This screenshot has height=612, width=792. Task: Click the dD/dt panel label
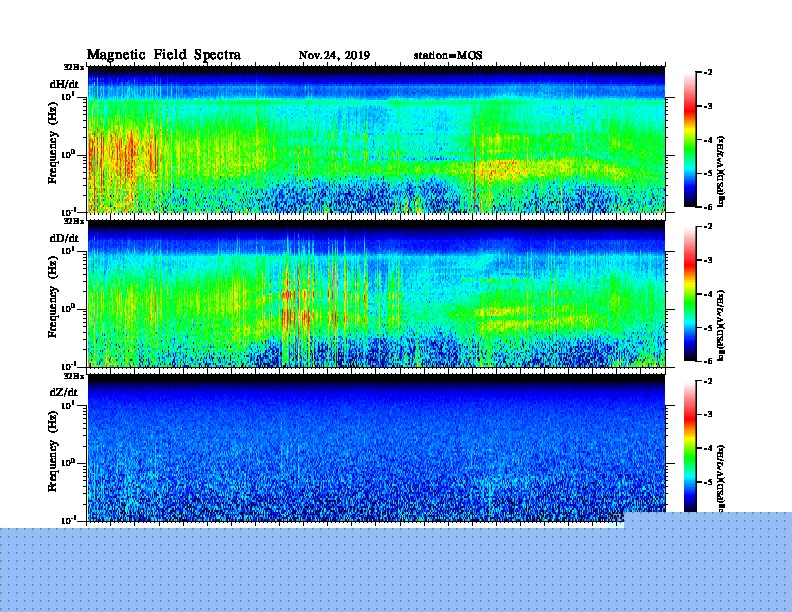[x=64, y=238]
